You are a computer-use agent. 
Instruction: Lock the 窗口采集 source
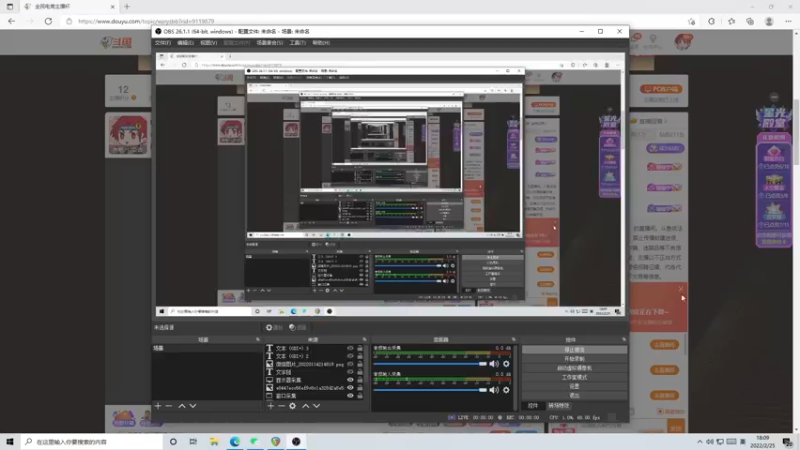[360, 395]
